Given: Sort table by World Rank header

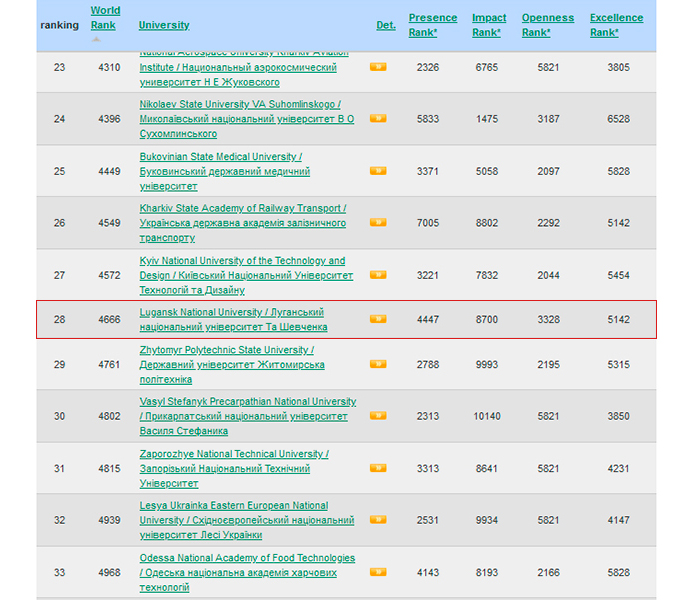Looking at the screenshot, I should (x=105, y=18).
